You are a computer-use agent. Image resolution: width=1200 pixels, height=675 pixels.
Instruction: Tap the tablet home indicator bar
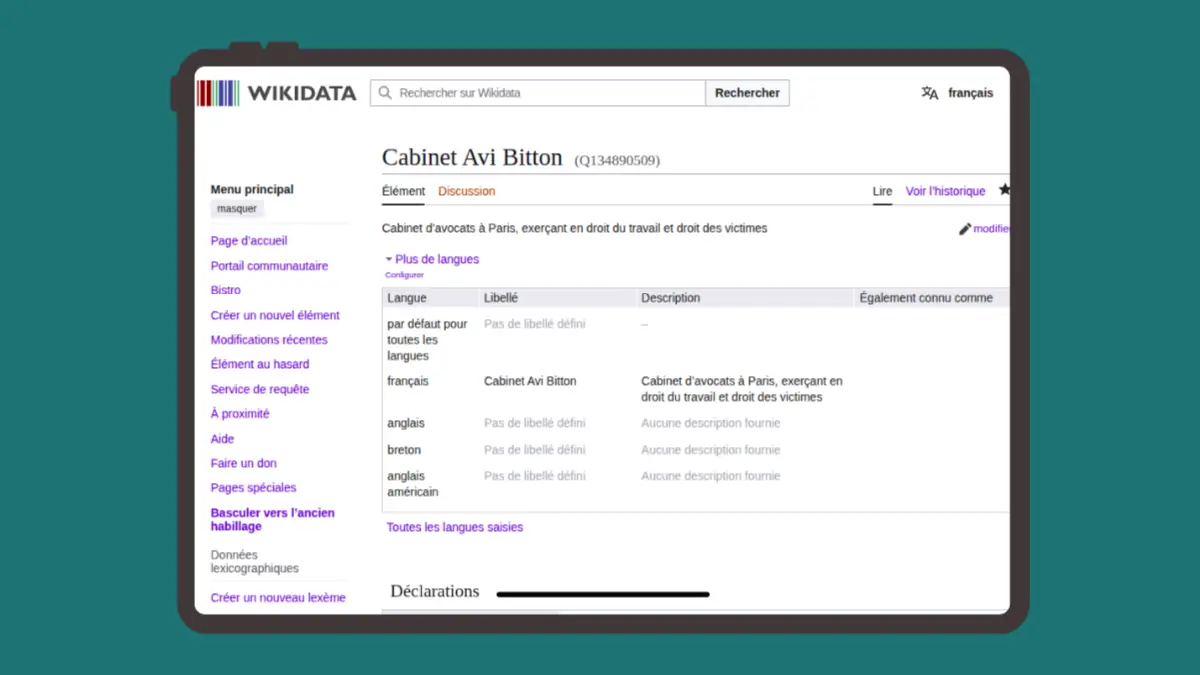(x=603, y=594)
